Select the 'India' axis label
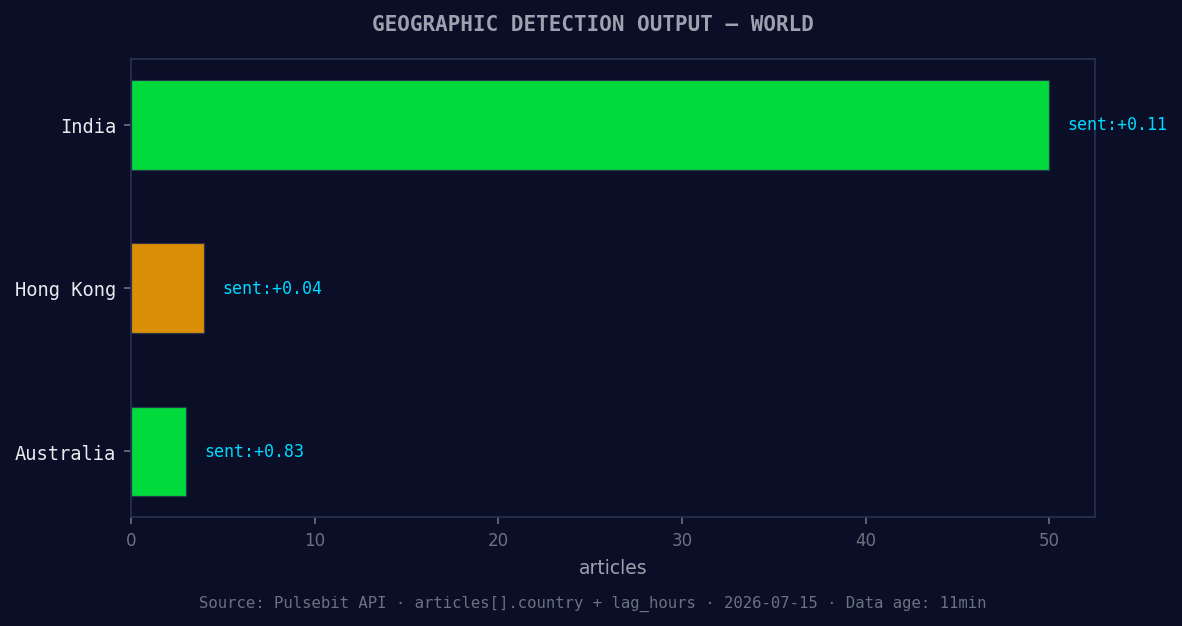This screenshot has width=1182, height=626. coord(88,127)
